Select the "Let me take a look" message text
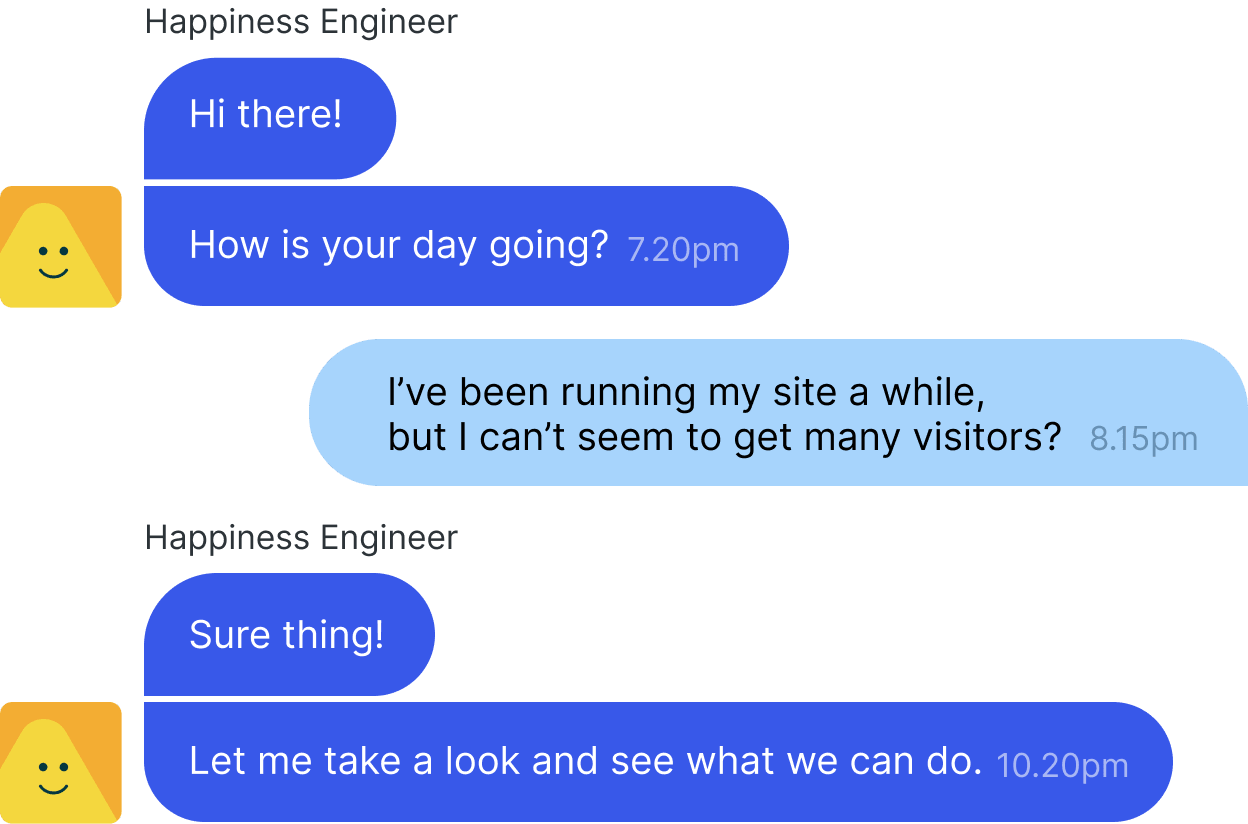The image size is (1248, 824). click(x=585, y=762)
